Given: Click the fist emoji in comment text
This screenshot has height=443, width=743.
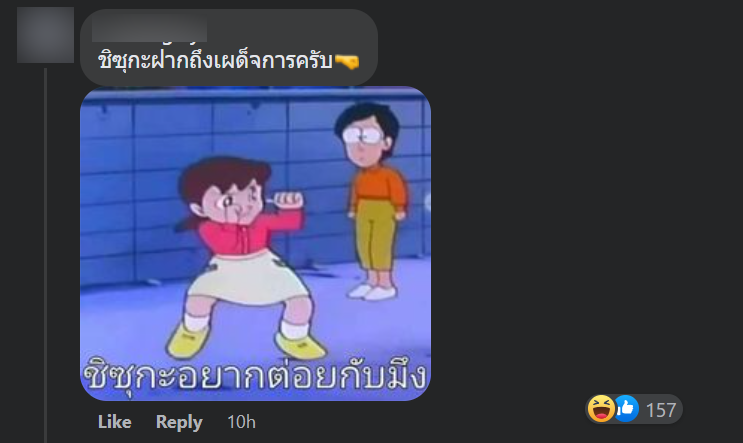Looking at the screenshot, I should point(347,62).
